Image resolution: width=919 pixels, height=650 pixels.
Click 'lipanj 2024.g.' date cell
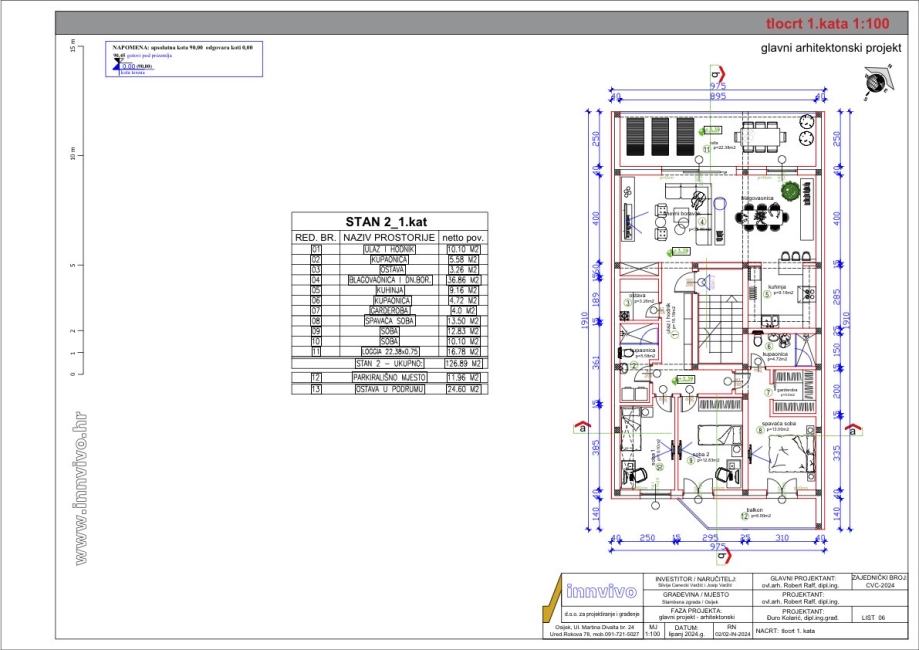(x=686, y=634)
